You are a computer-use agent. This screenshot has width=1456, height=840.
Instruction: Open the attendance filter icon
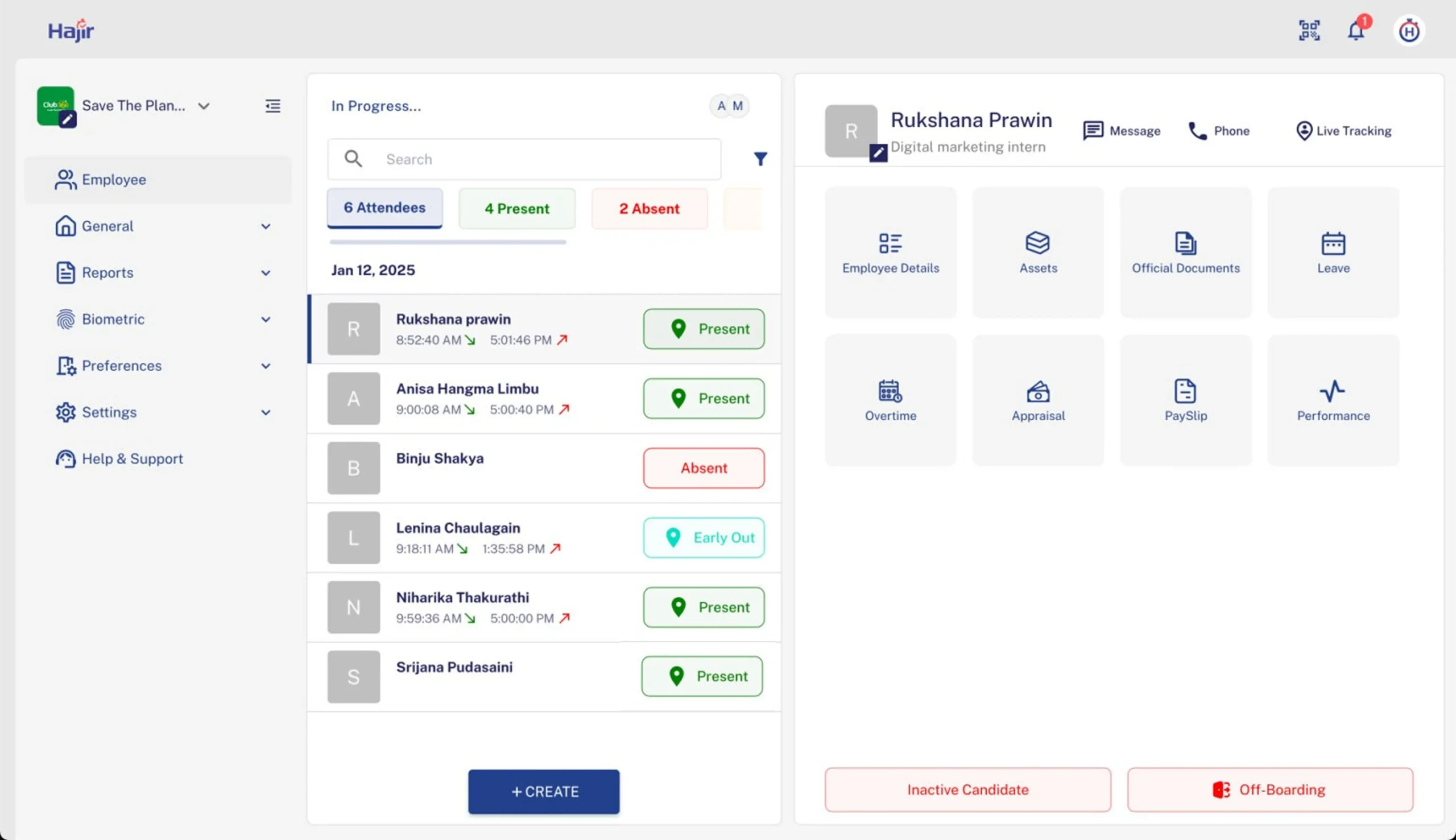pyautogui.click(x=760, y=159)
